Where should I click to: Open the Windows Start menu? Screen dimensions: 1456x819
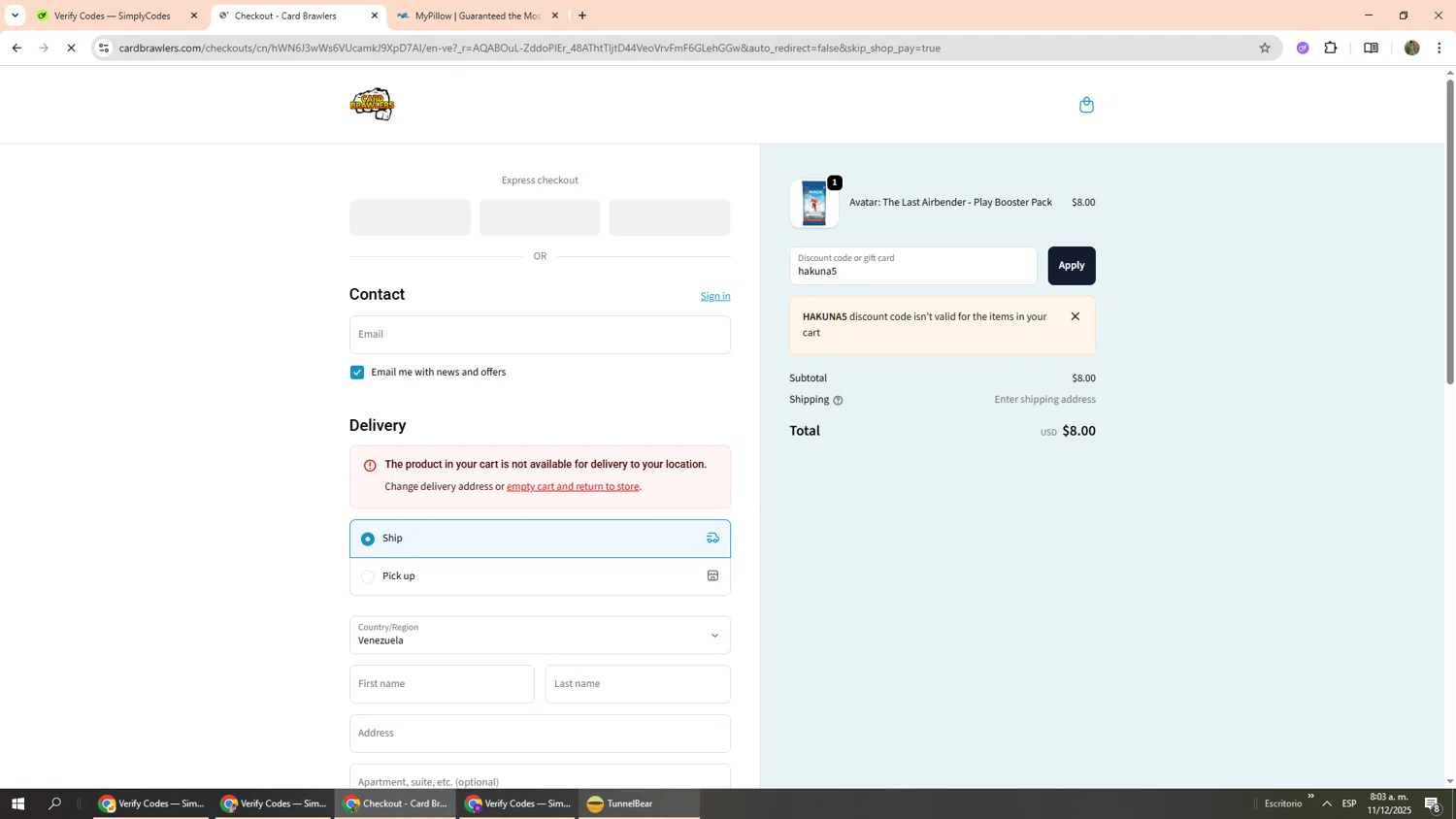(17, 803)
